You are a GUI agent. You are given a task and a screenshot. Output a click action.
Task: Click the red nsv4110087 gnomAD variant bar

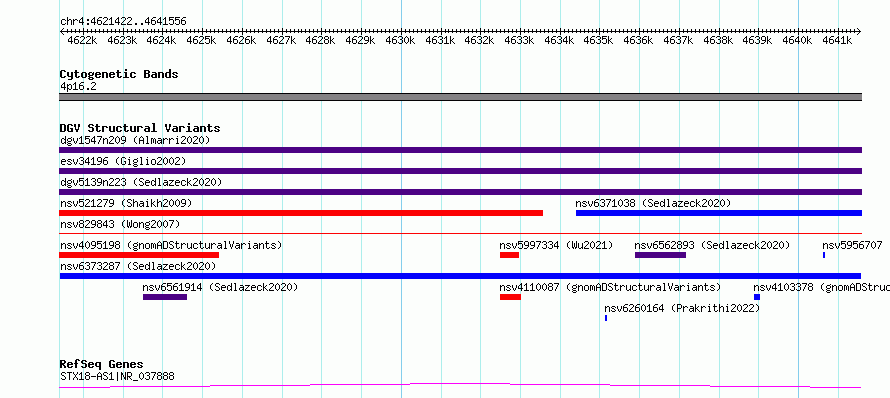tap(510, 297)
